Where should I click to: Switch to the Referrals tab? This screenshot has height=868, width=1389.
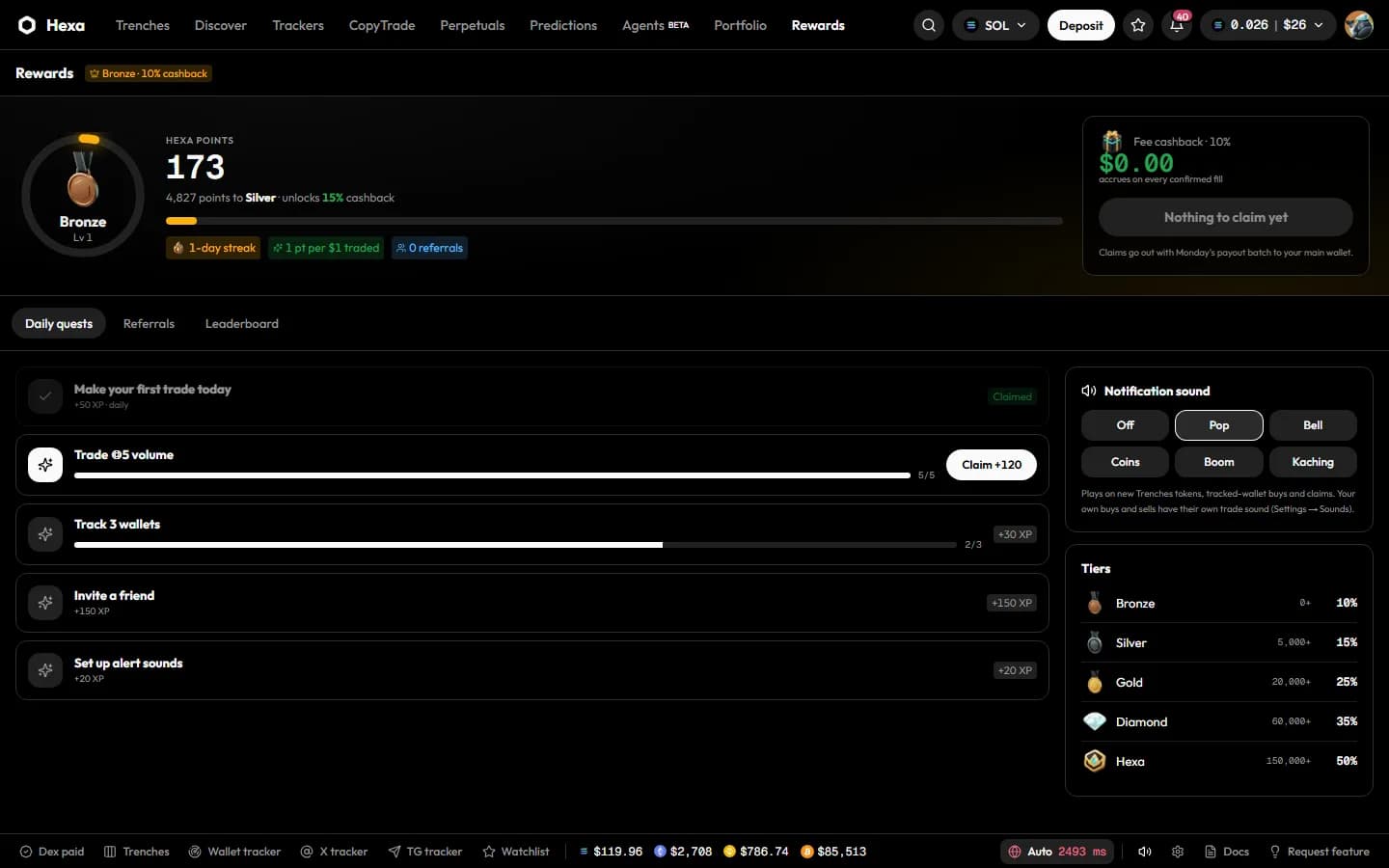point(149,324)
